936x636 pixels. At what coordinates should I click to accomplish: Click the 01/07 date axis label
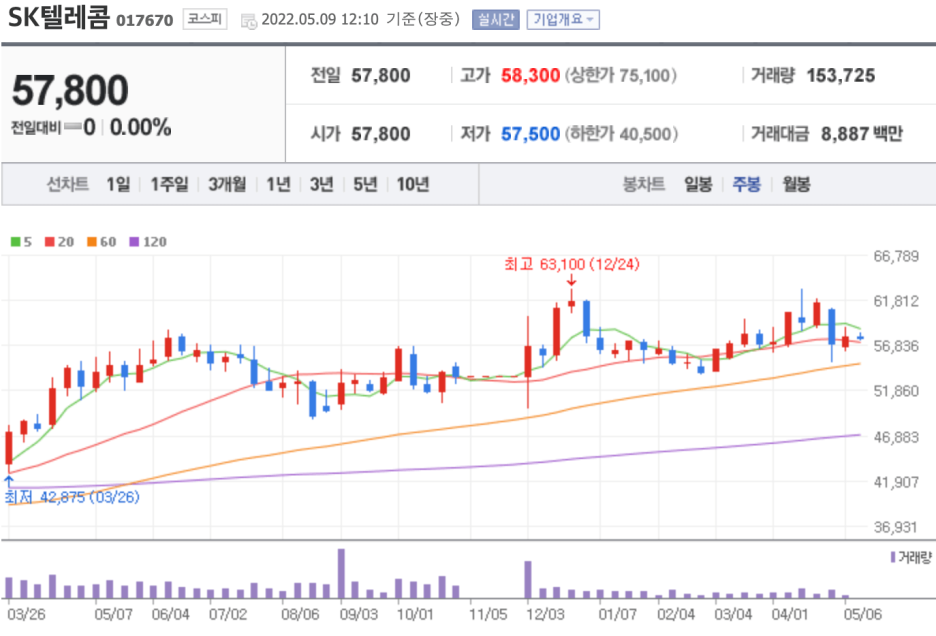coord(618,614)
